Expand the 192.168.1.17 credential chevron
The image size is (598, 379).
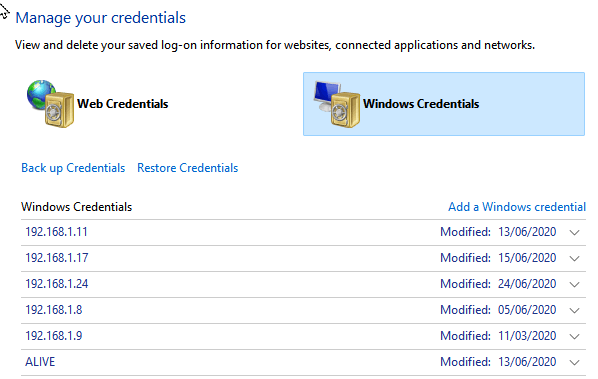pos(574,259)
